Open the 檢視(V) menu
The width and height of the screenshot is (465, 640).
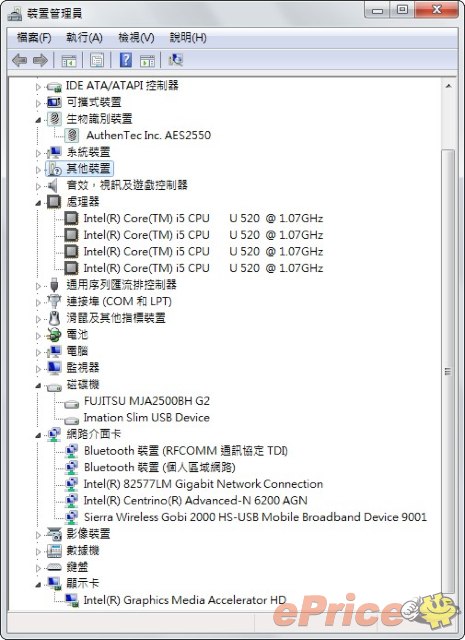click(x=136, y=38)
